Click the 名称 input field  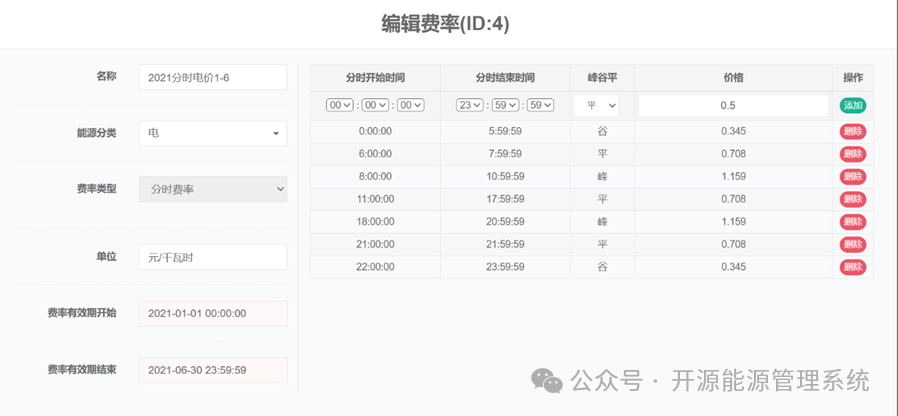point(213,77)
